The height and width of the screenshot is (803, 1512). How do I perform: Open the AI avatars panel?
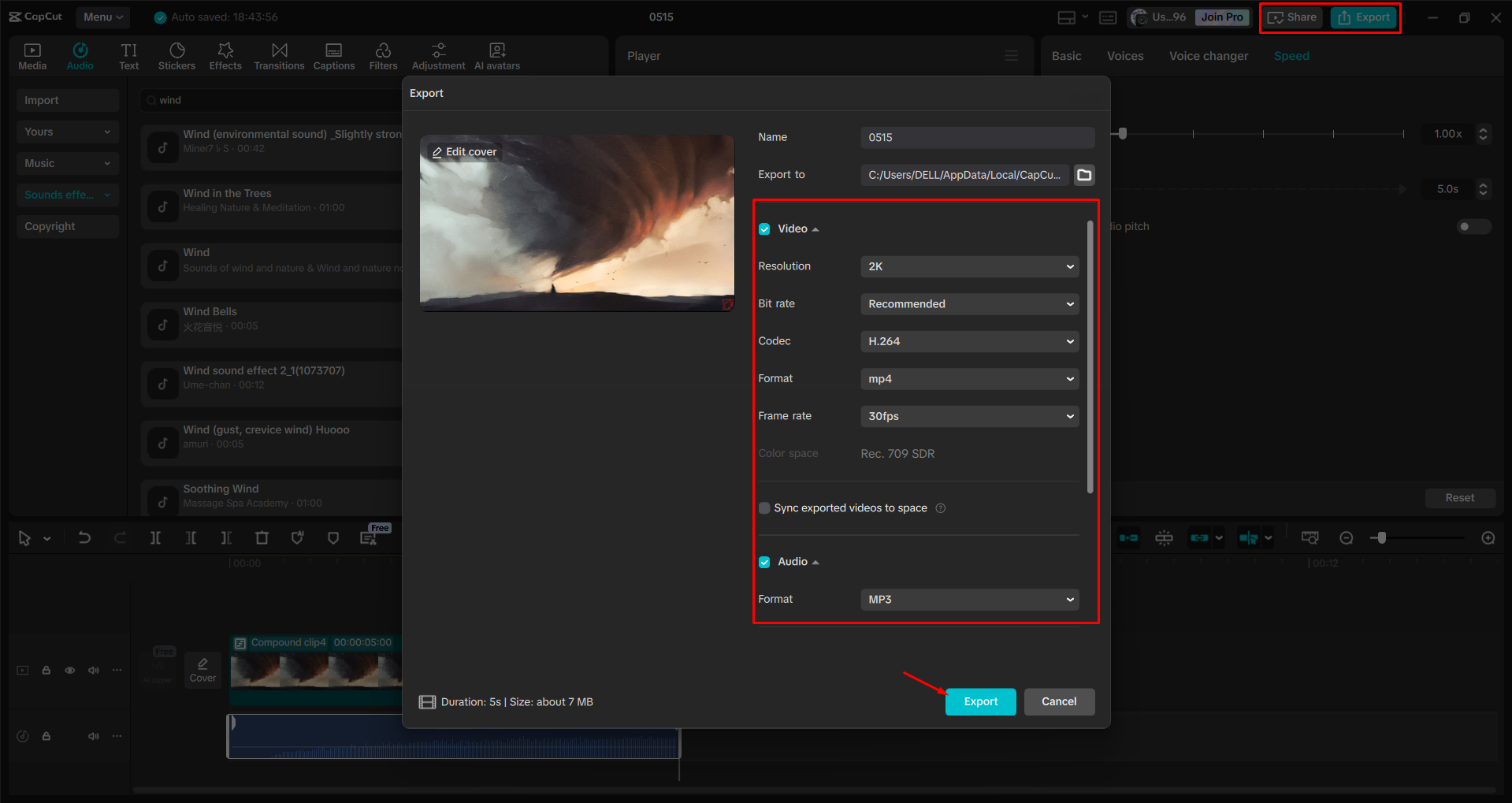[x=496, y=55]
